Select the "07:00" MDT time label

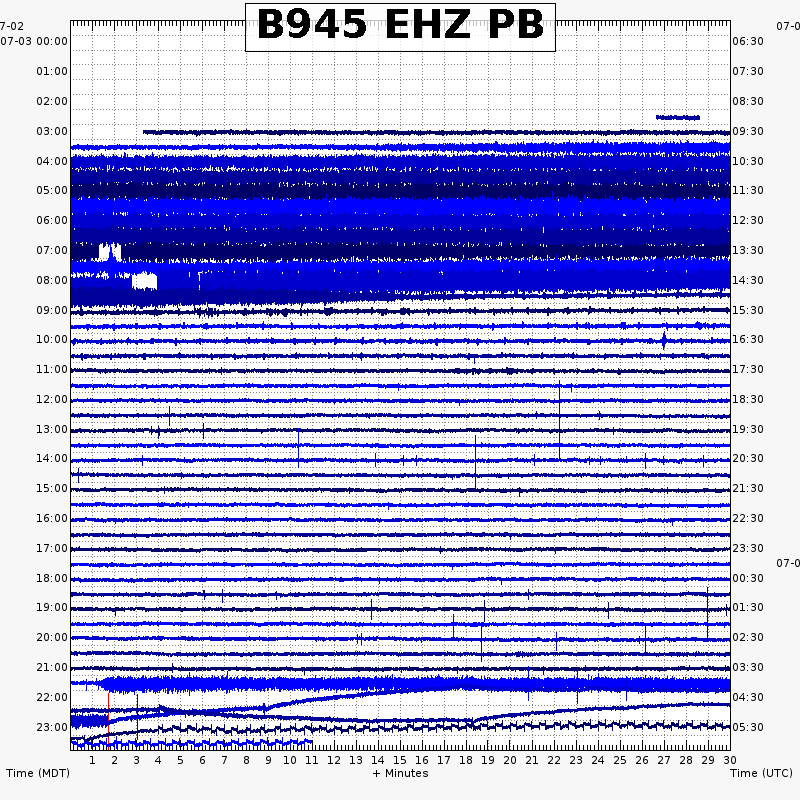click(52, 251)
